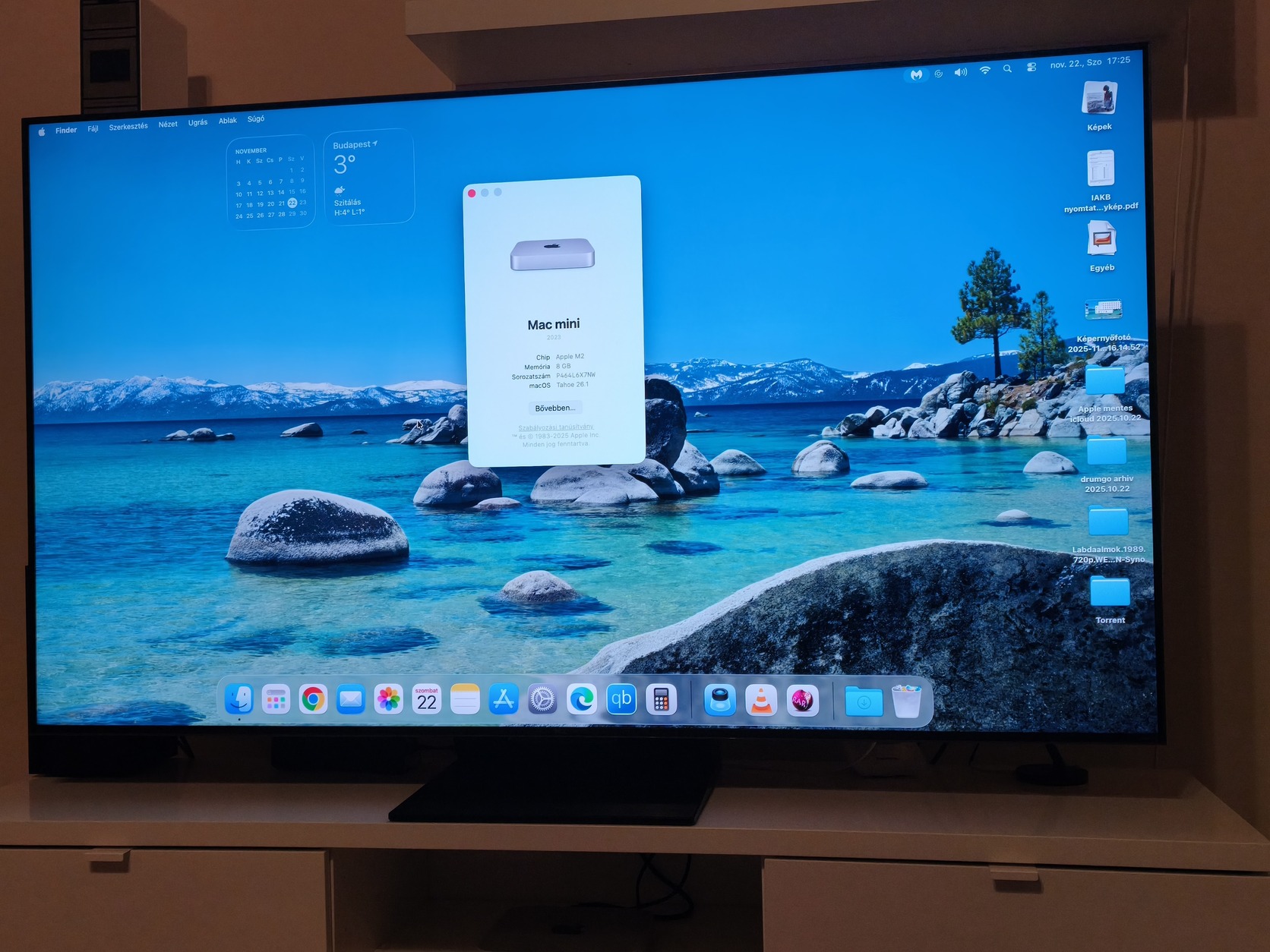This screenshot has height=952, width=1270.
Task: Click the date and time in menu bar
Action: click(1090, 62)
